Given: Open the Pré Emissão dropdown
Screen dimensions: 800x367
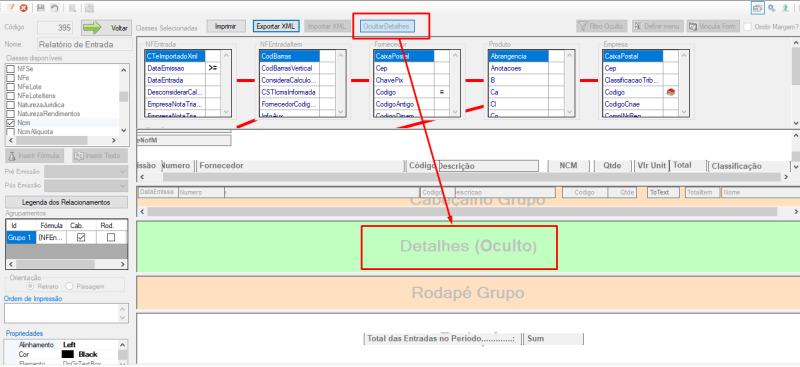Looking at the screenshot, I should coord(85,172).
